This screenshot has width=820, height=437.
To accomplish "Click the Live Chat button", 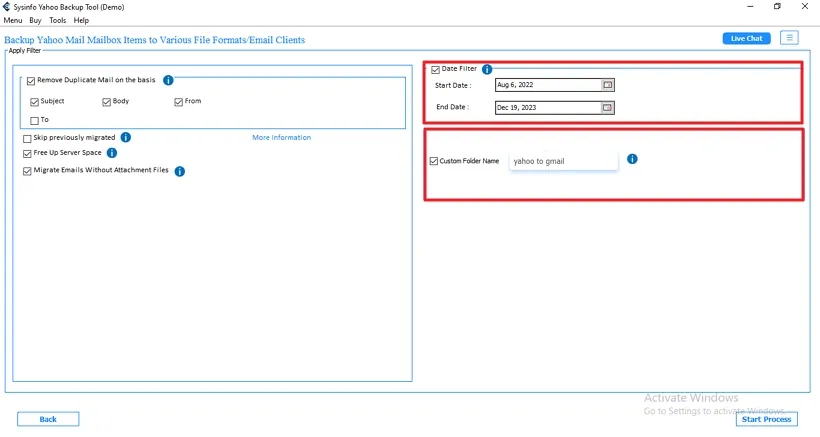I will 746,38.
